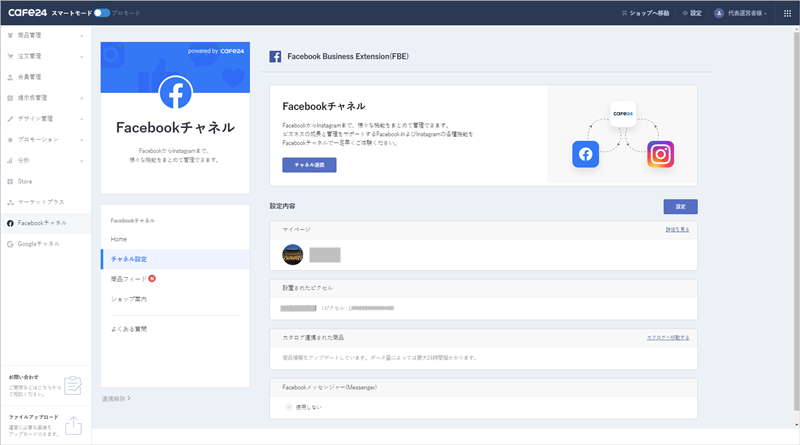This screenshot has height=445, width=800.
Task: Click Facebook icon beside Facebook Business Extension title
Action: tap(276, 57)
